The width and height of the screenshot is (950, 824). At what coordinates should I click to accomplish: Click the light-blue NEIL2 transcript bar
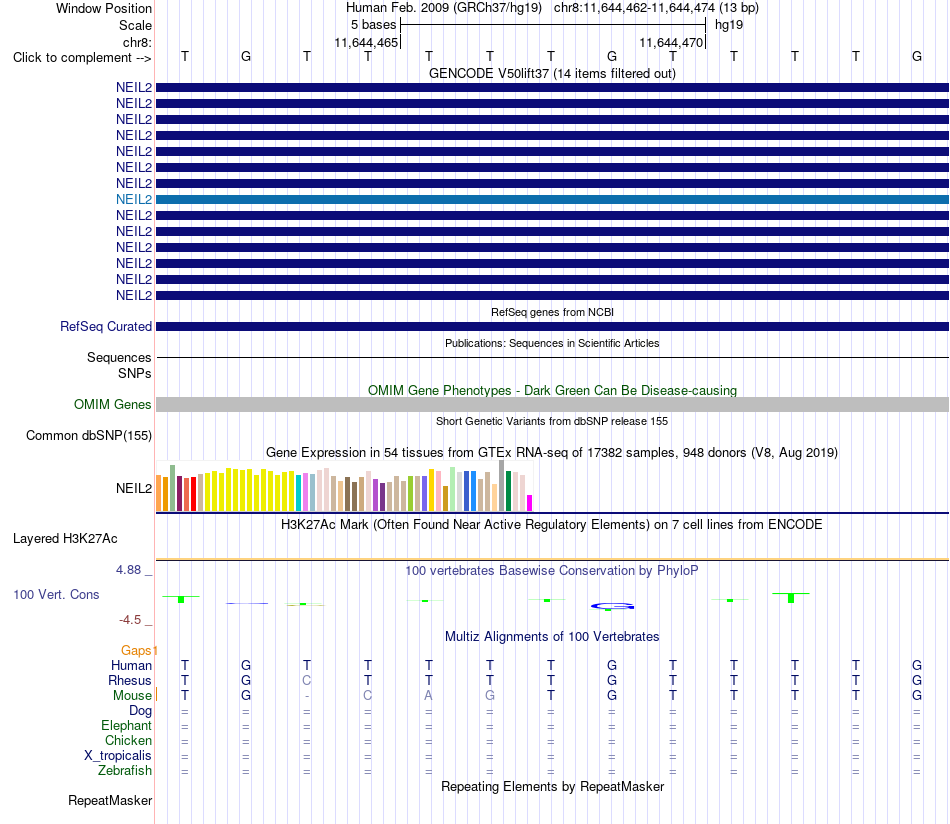click(x=552, y=199)
